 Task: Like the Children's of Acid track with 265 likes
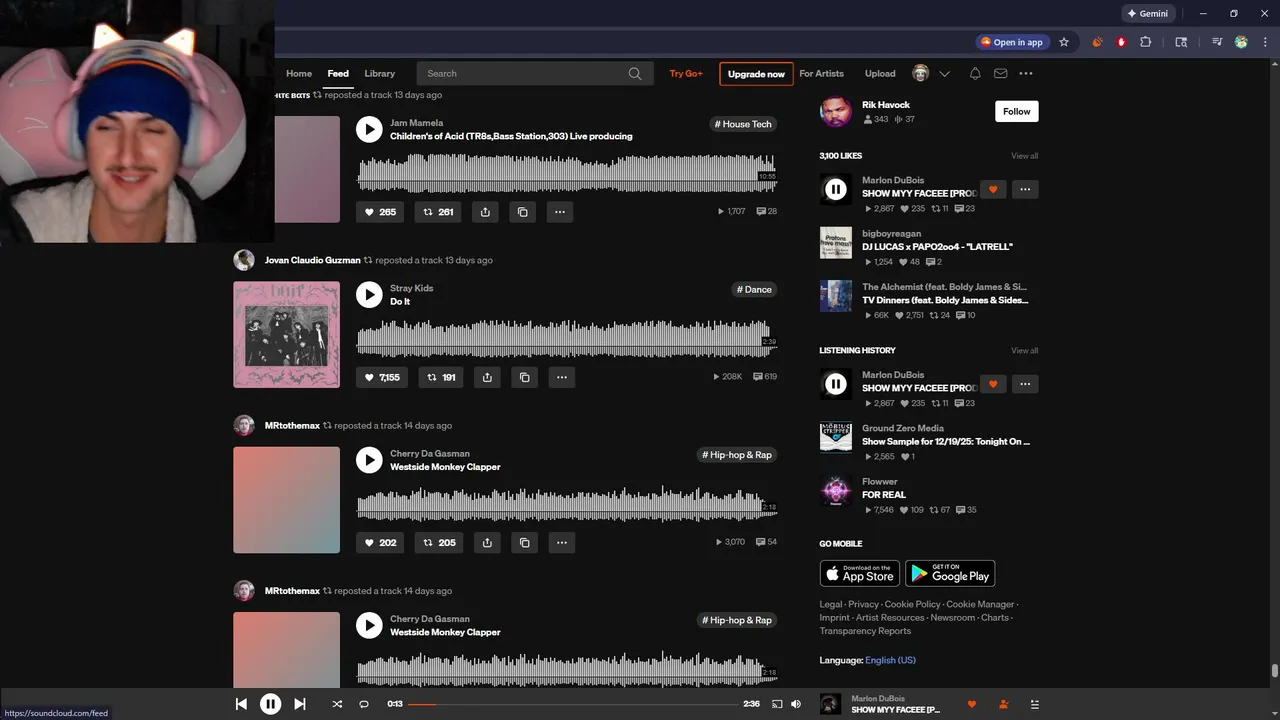pyautogui.click(x=380, y=212)
